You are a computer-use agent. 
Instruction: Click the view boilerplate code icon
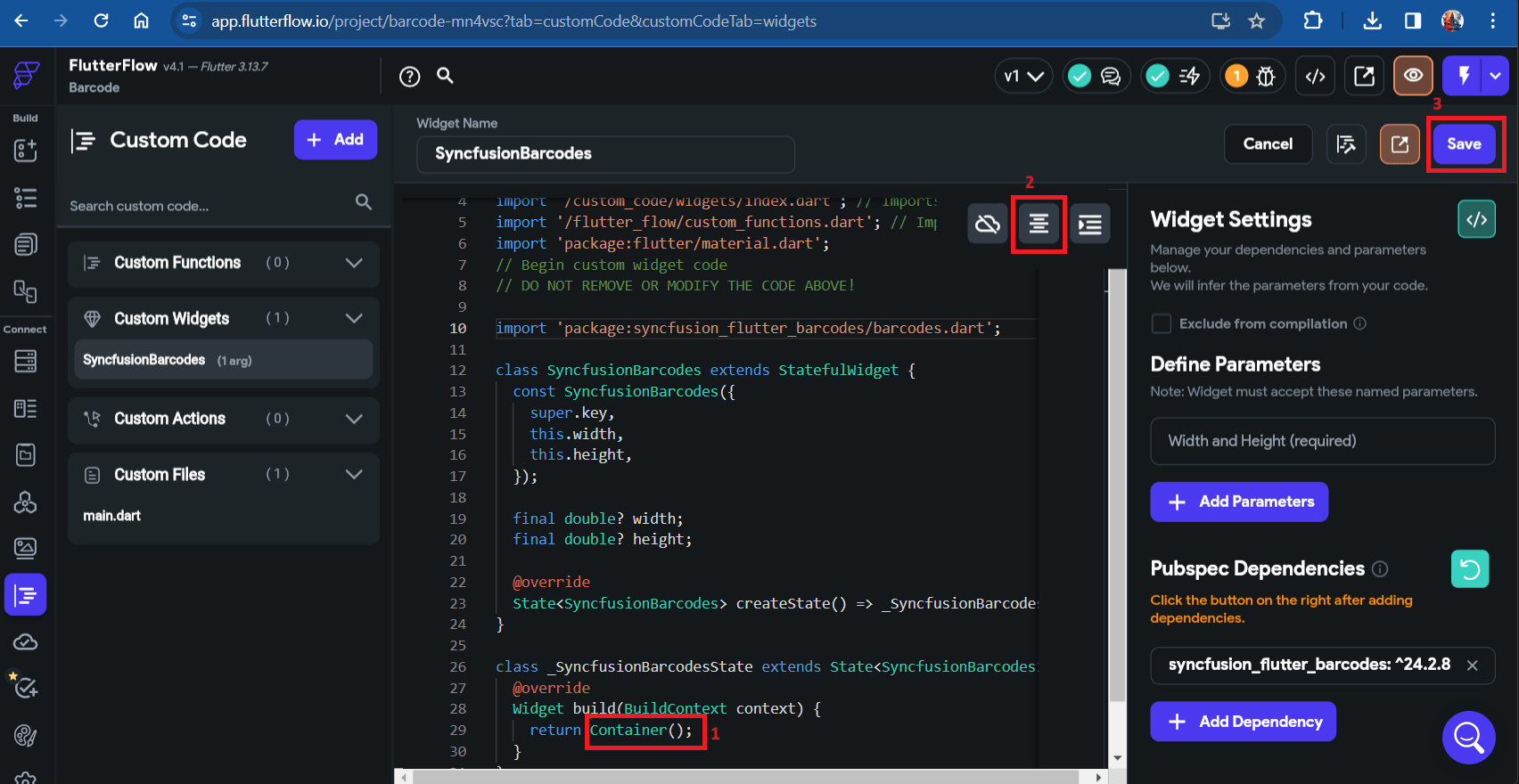[x=1476, y=219]
